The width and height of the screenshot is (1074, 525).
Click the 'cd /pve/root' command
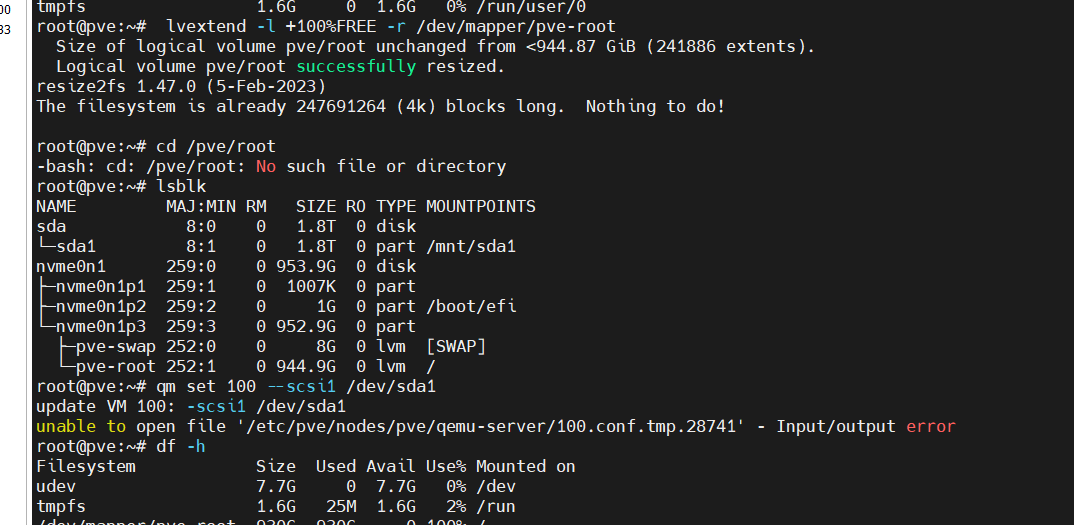click(216, 146)
